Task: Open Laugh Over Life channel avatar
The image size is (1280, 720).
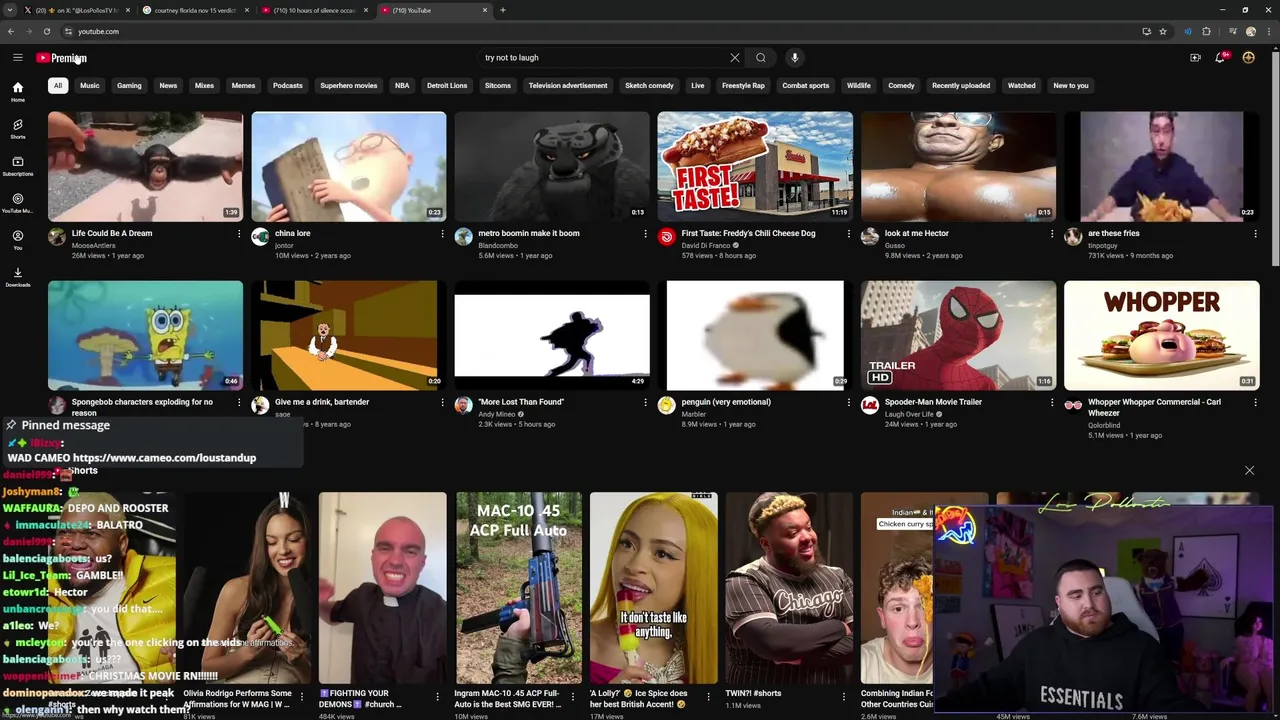Action: pos(870,405)
